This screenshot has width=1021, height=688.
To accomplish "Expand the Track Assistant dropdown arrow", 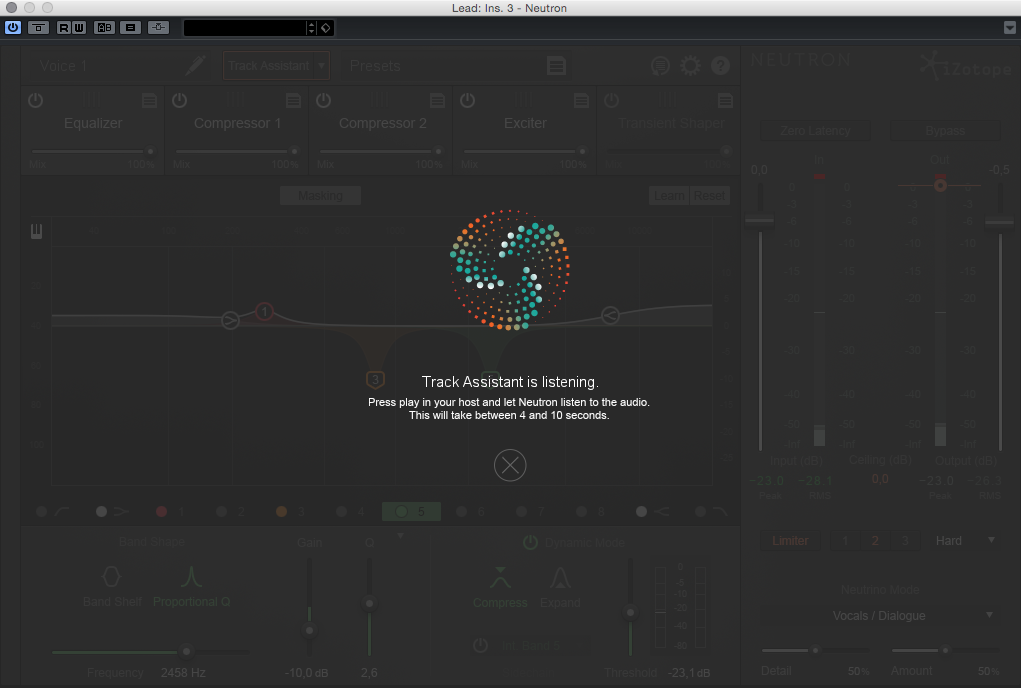I will tap(322, 66).
